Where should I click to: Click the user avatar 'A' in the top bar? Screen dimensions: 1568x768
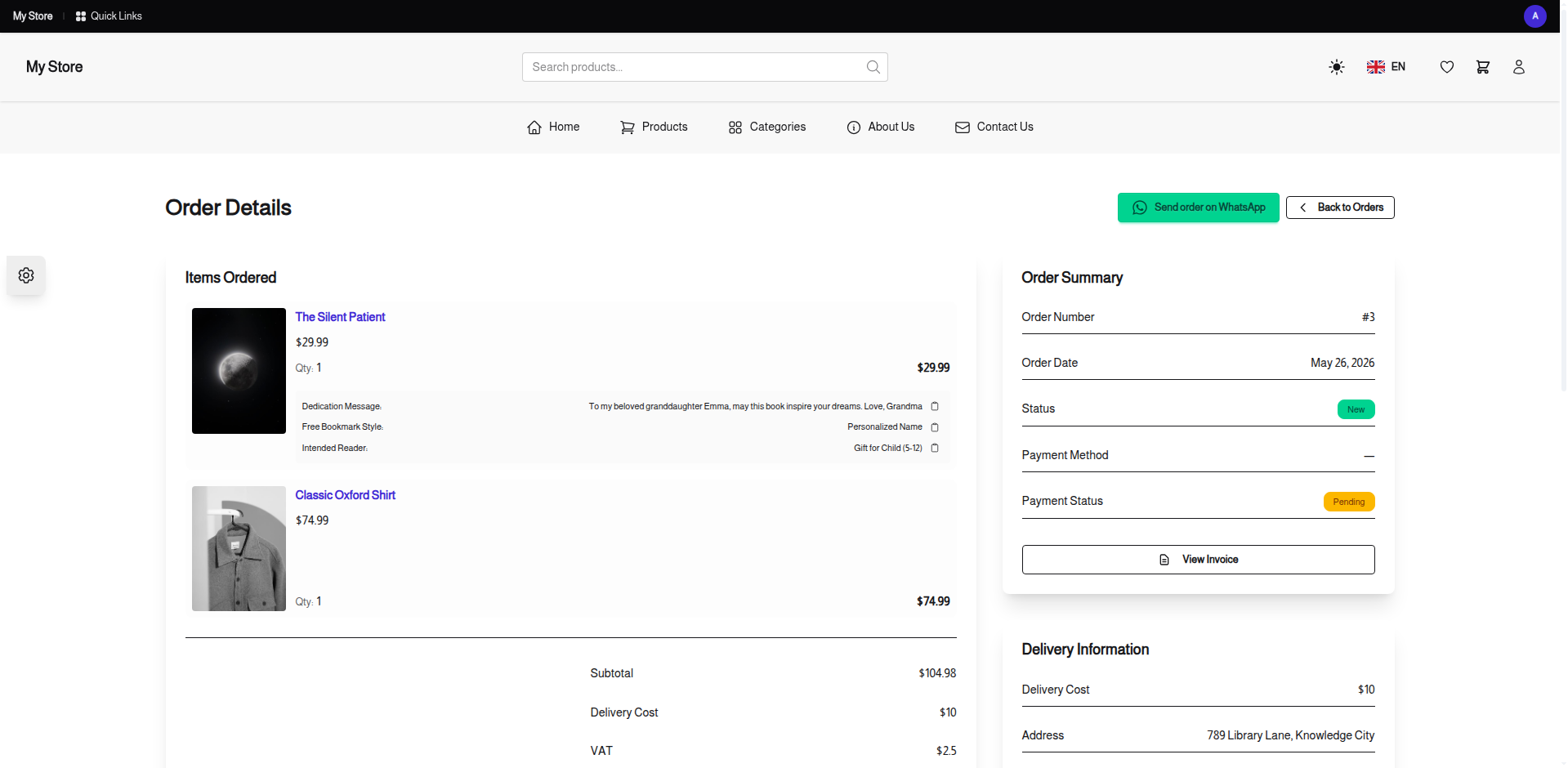click(x=1534, y=16)
